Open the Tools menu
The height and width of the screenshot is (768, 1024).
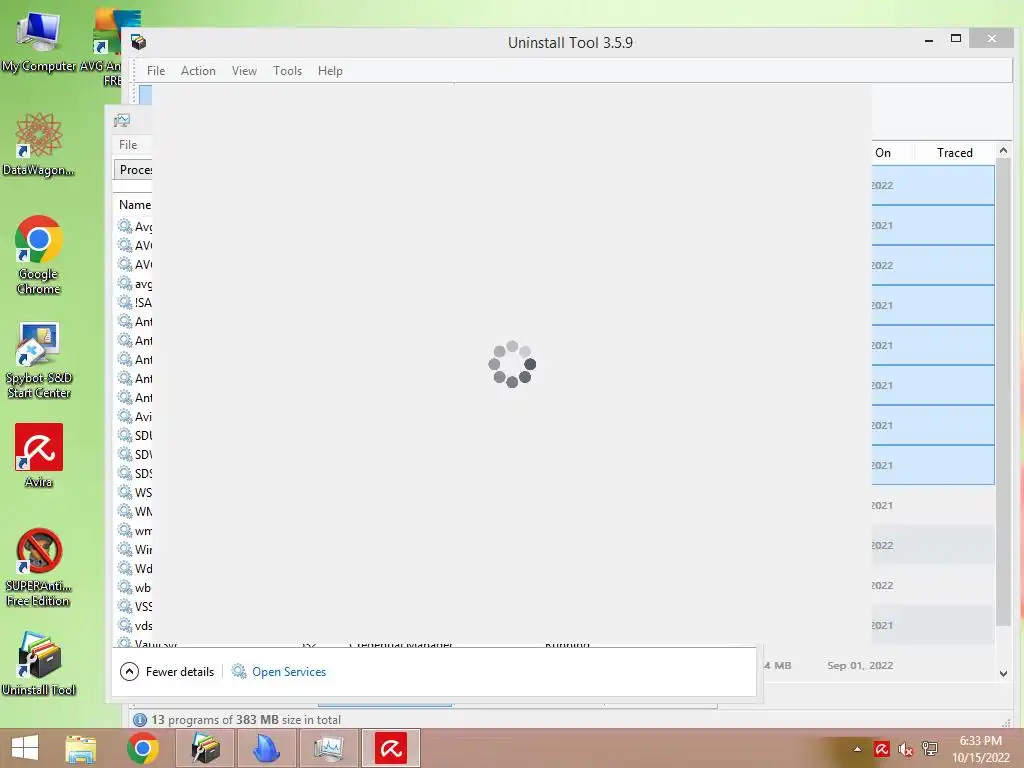tap(287, 71)
